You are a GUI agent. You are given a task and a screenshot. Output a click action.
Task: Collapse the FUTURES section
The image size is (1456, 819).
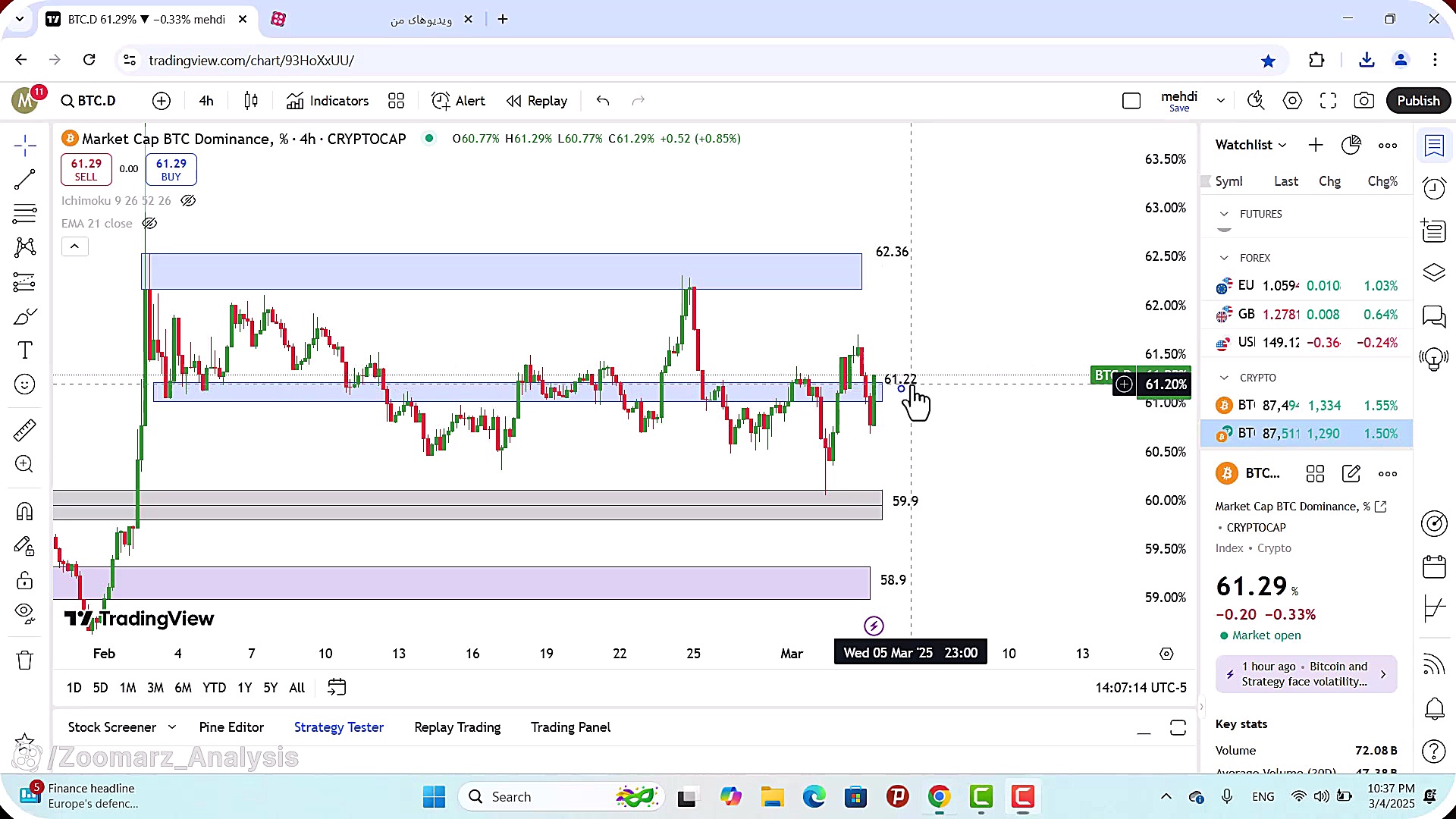(x=1224, y=214)
